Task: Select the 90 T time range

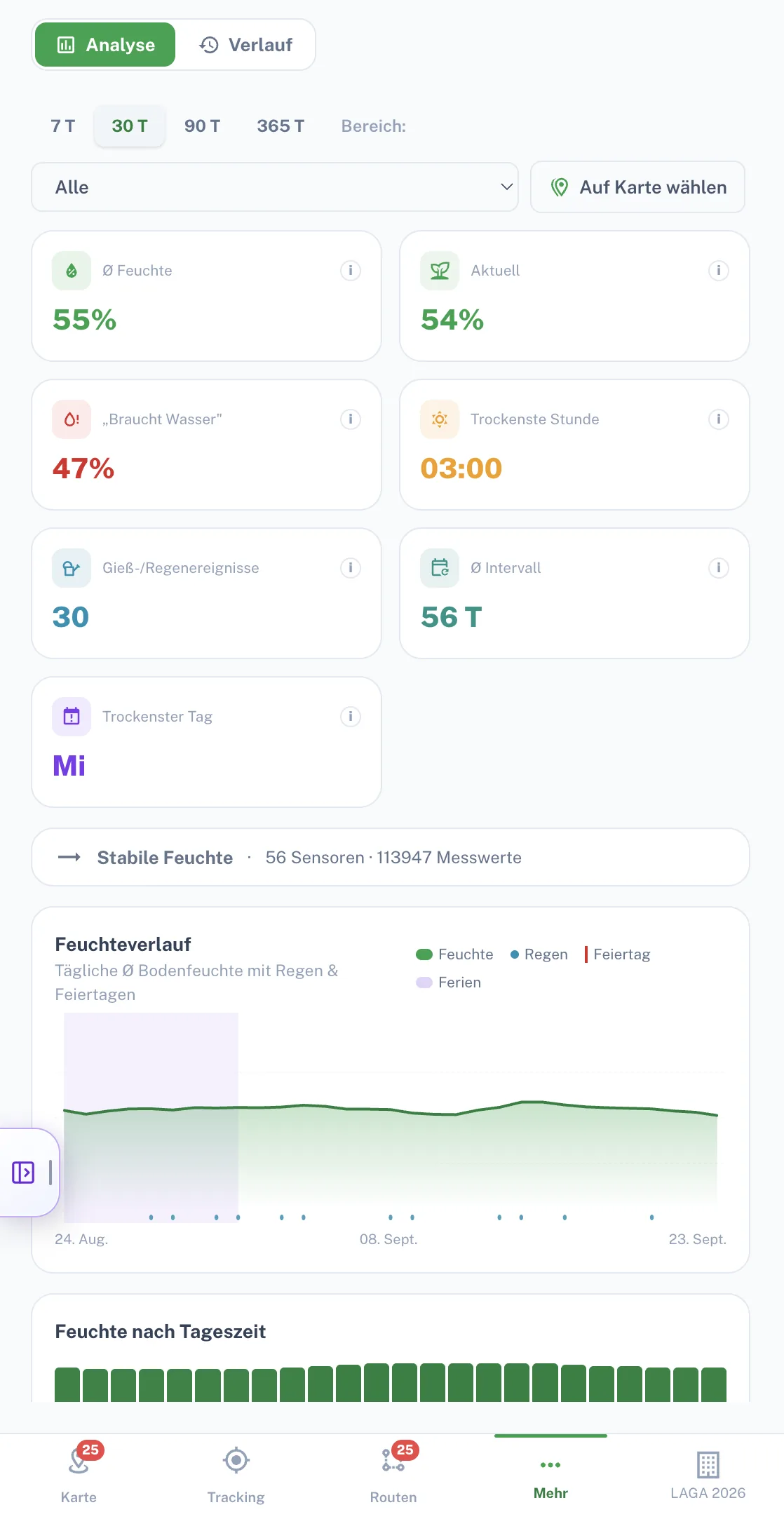Action: point(202,126)
